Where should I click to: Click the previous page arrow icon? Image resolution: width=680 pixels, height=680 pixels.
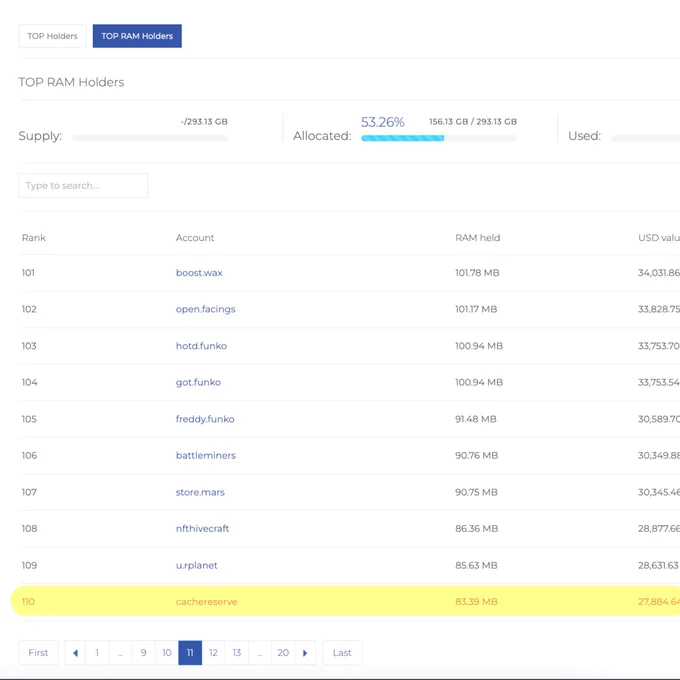point(75,653)
